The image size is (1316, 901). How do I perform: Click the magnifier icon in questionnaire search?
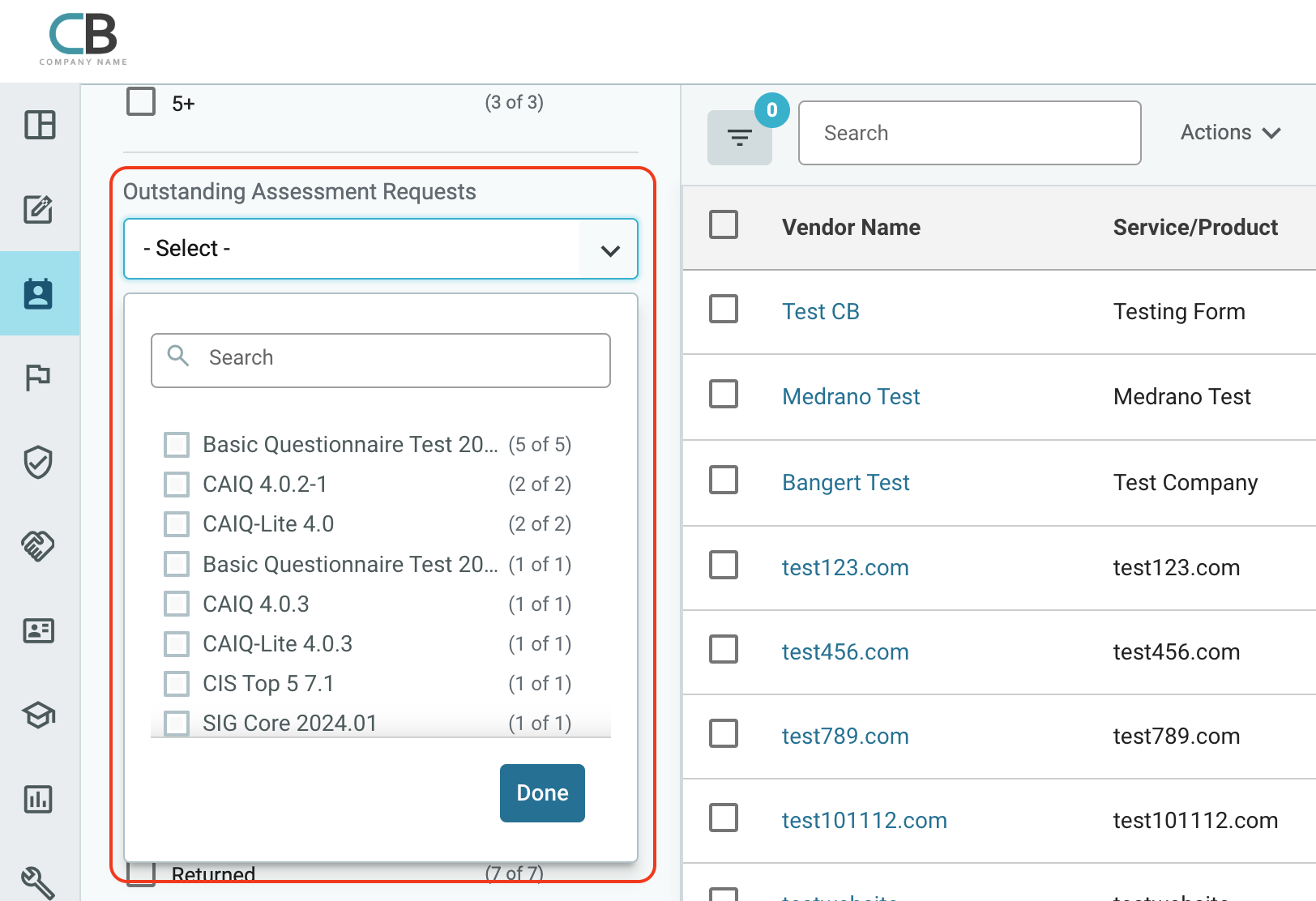(x=178, y=356)
